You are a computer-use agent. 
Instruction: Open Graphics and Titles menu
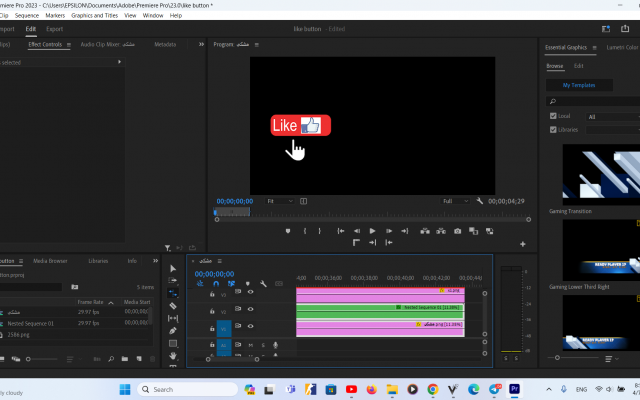point(94,16)
